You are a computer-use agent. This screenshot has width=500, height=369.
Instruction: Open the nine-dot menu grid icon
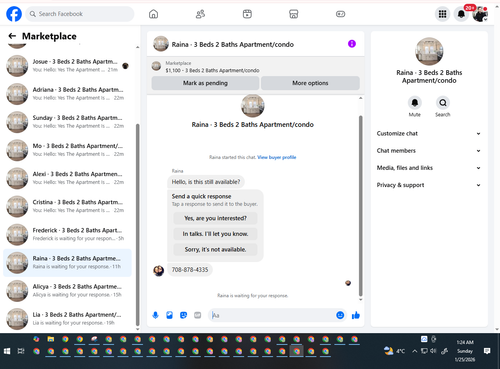coord(442,14)
